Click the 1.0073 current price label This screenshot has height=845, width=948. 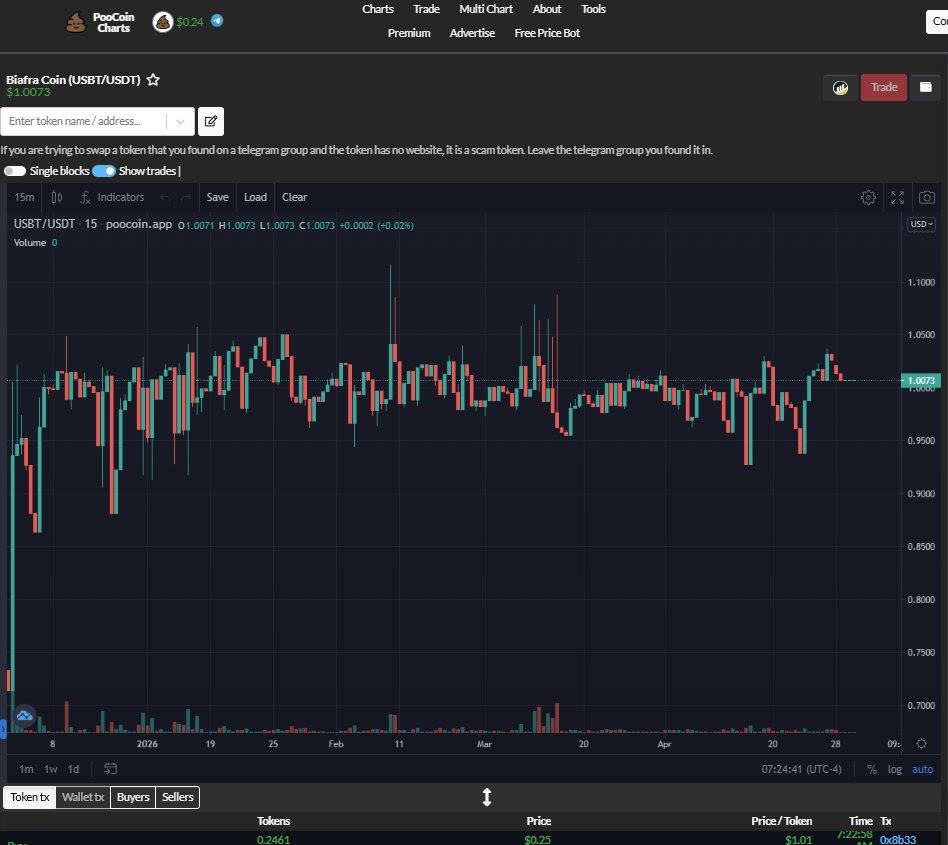pyautogui.click(x=921, y=381)
